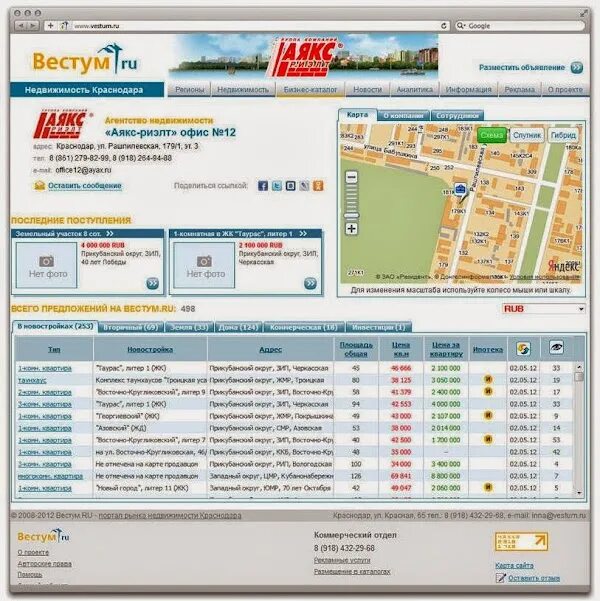
Task: Click the office marker on the map
Action: [x=460, y=190]
